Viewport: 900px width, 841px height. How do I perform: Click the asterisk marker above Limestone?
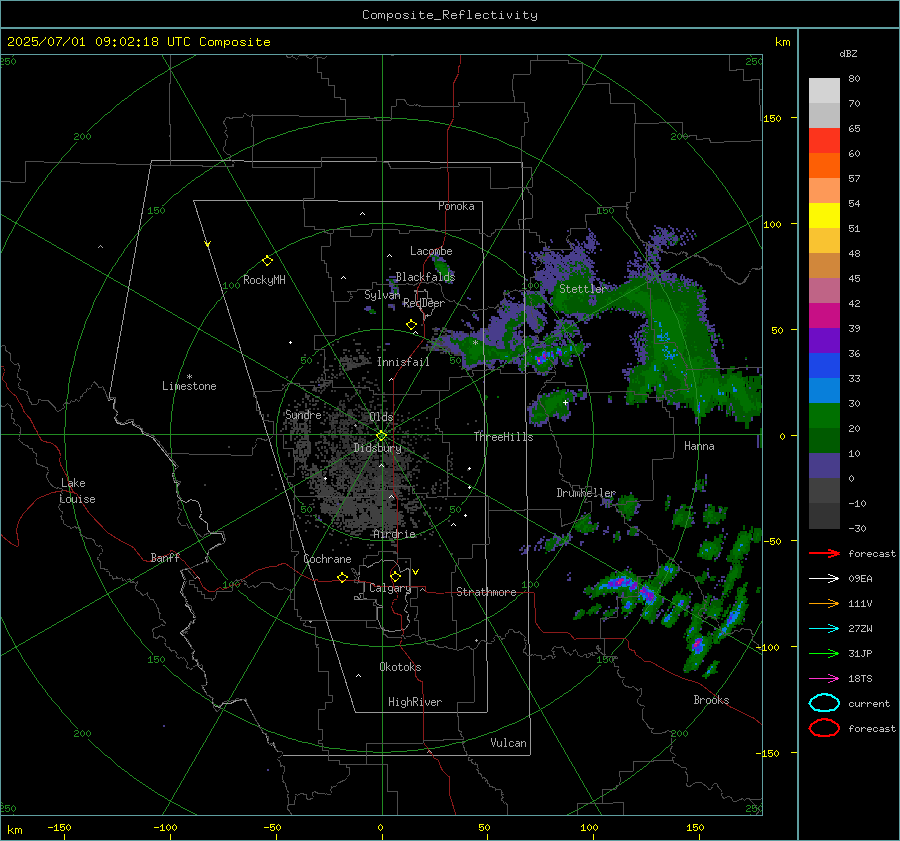point(189,377)
